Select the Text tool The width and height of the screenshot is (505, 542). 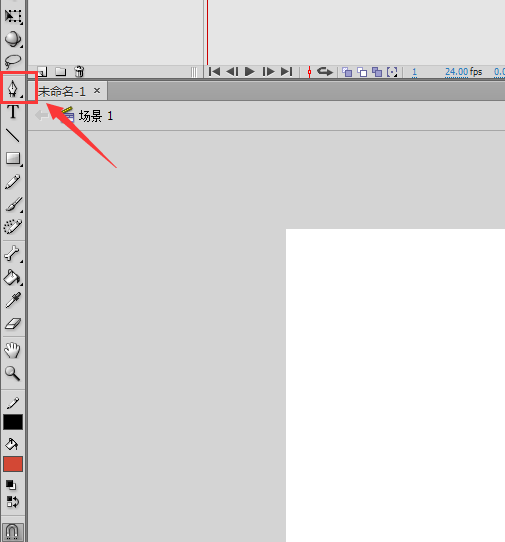pyautogui.click(x=13, y=112)
